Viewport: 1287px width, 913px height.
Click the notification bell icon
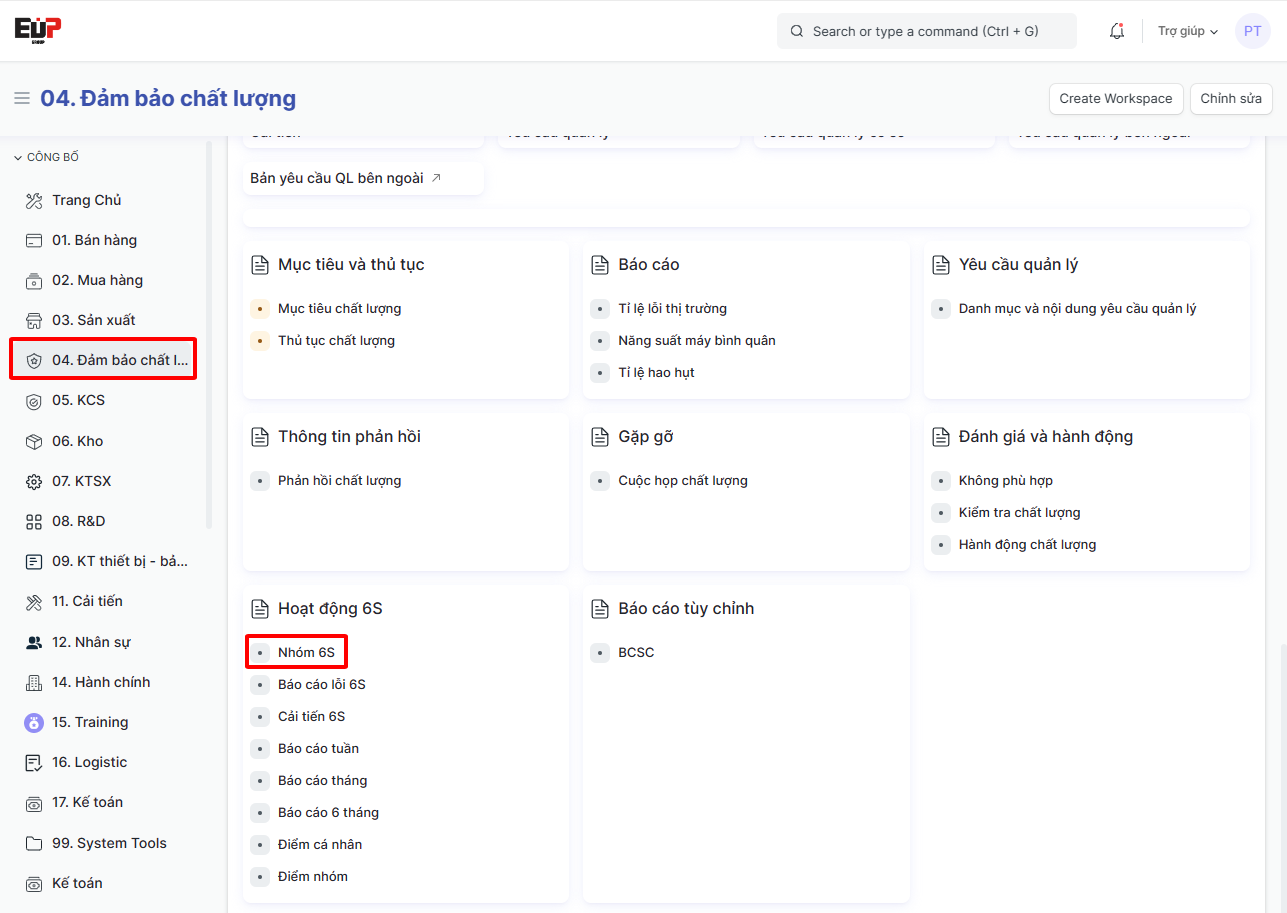click(x=1117, y=31)
